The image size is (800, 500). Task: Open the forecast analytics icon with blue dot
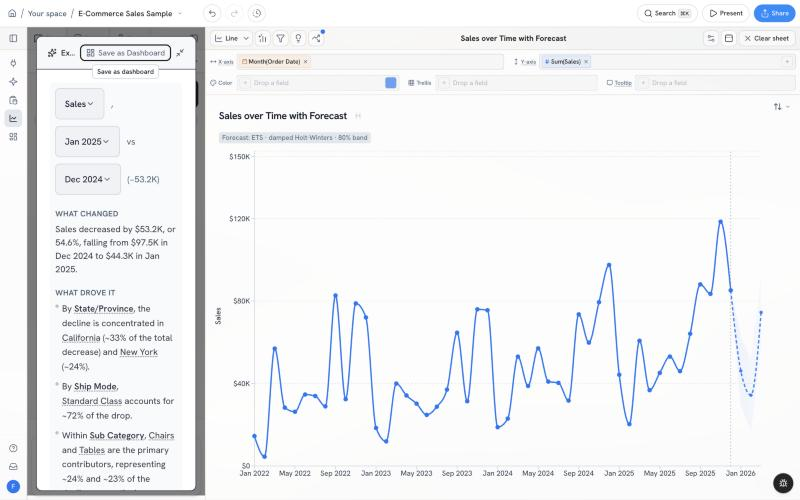[x=316, y=38]
